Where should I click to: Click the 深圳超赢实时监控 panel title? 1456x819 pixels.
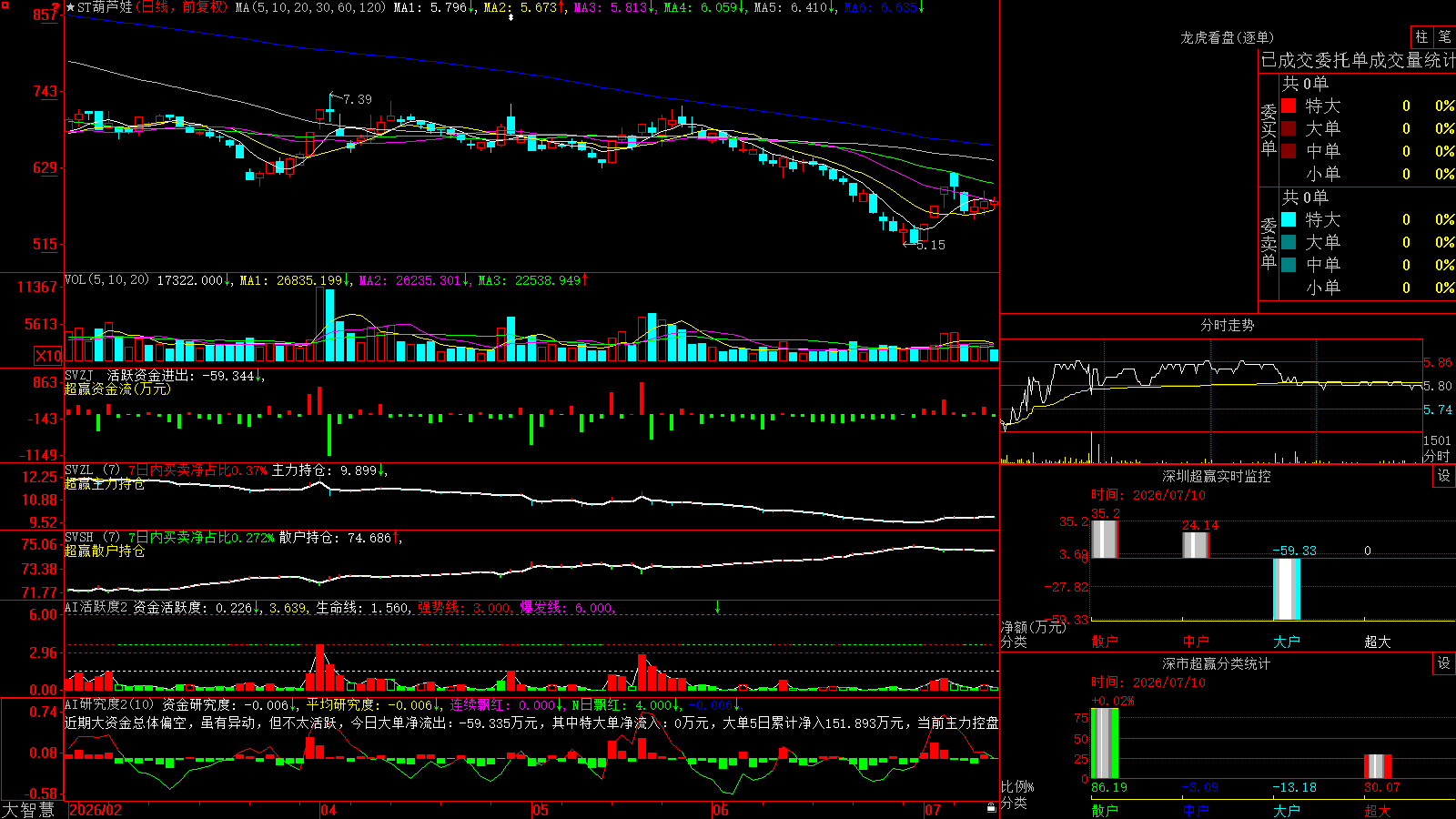(1217, 476)
